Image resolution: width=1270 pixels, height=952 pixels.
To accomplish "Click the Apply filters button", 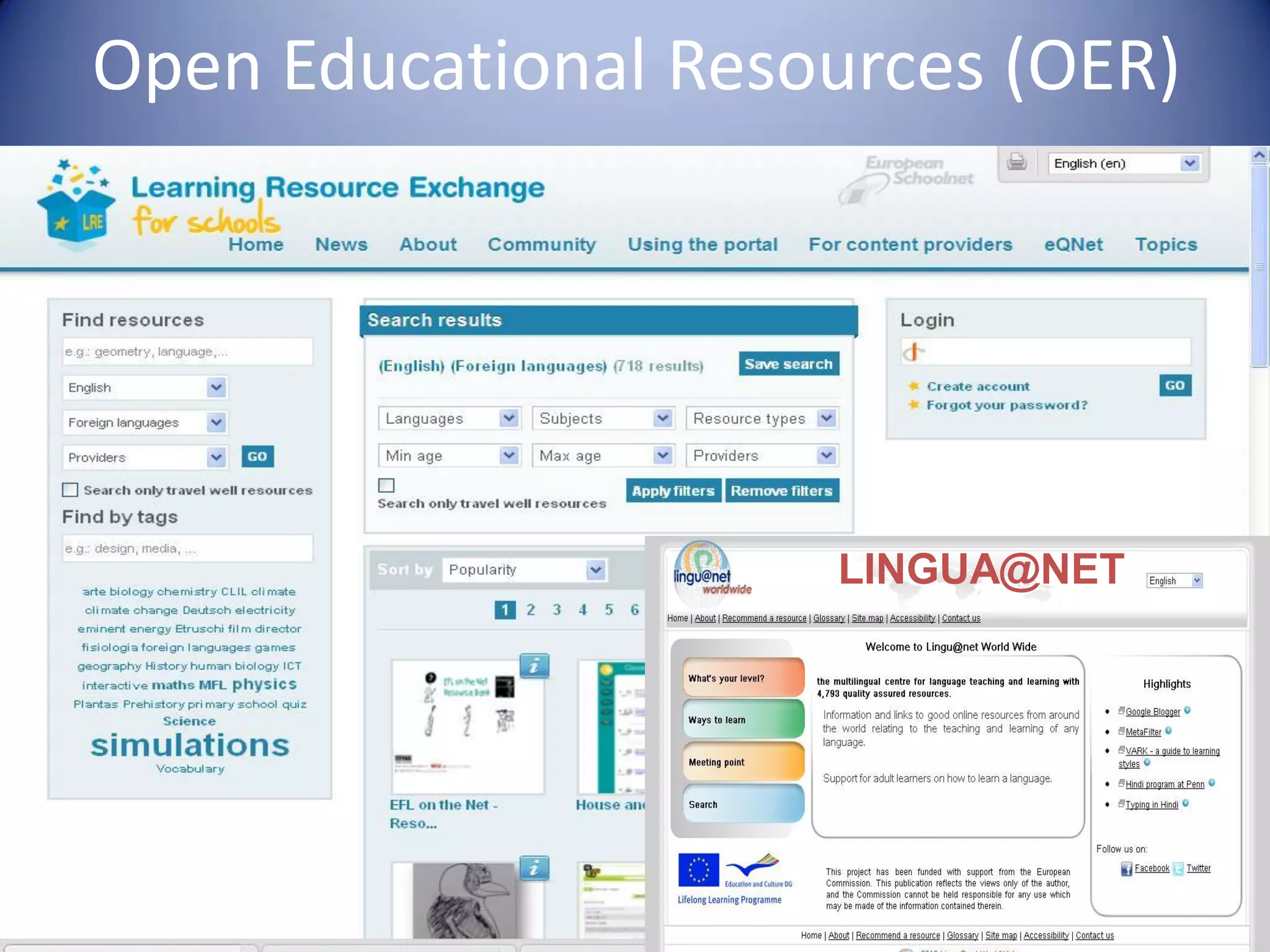I will (673, 491).
